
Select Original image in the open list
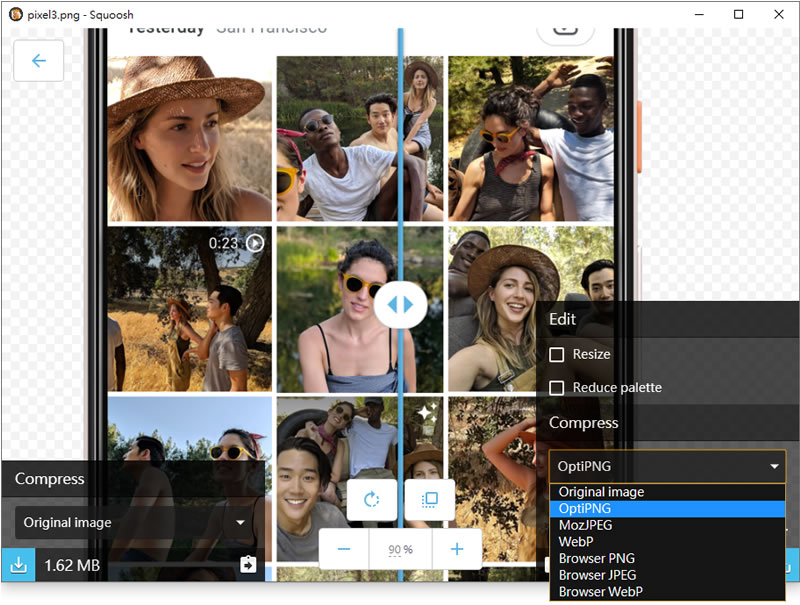[x=601, y=492]
